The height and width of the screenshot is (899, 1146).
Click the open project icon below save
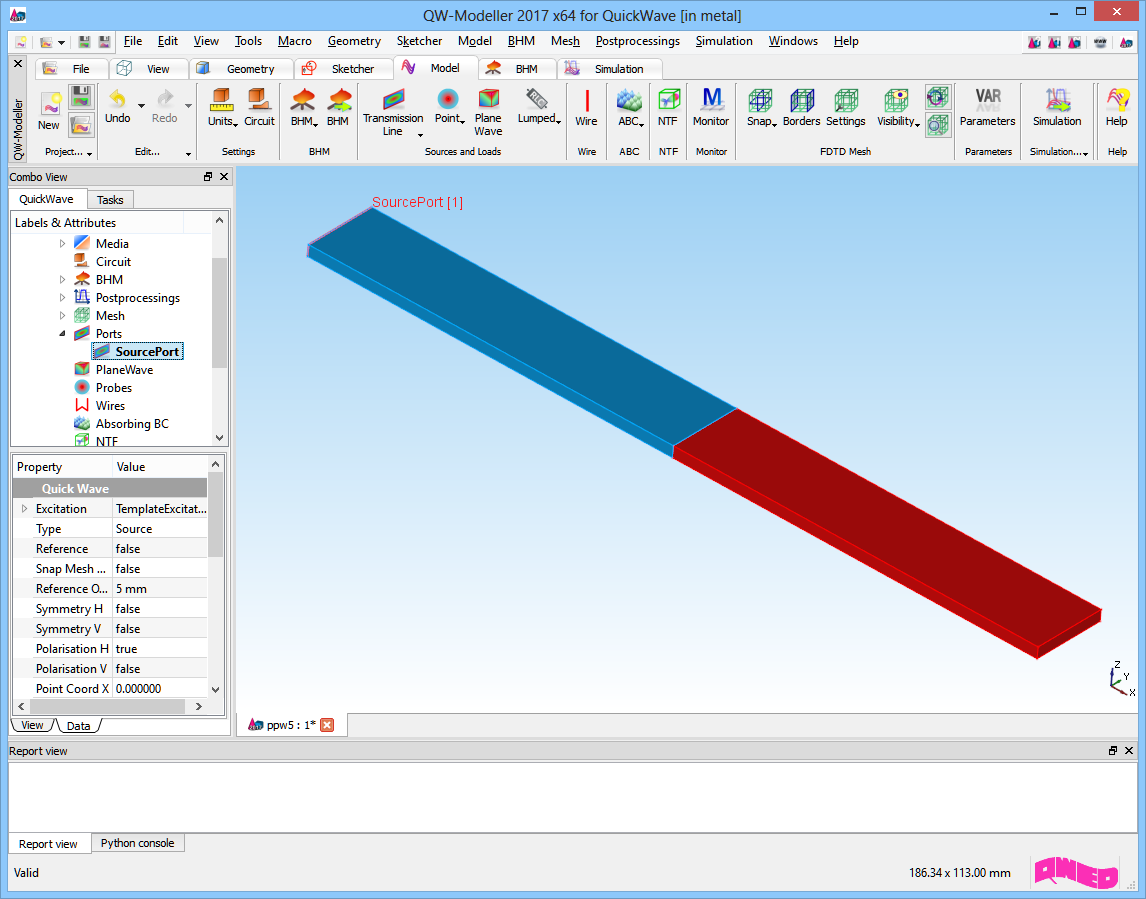81,125
